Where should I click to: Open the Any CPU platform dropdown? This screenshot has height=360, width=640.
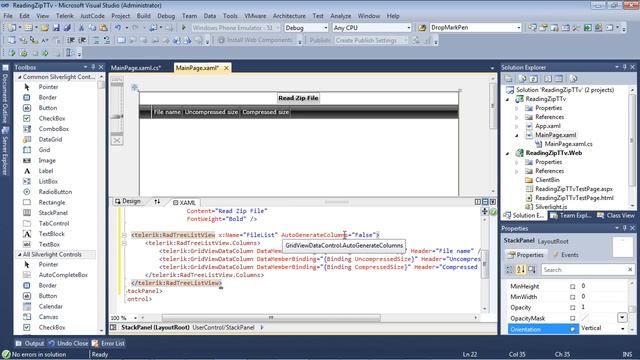tap(409, 28)
